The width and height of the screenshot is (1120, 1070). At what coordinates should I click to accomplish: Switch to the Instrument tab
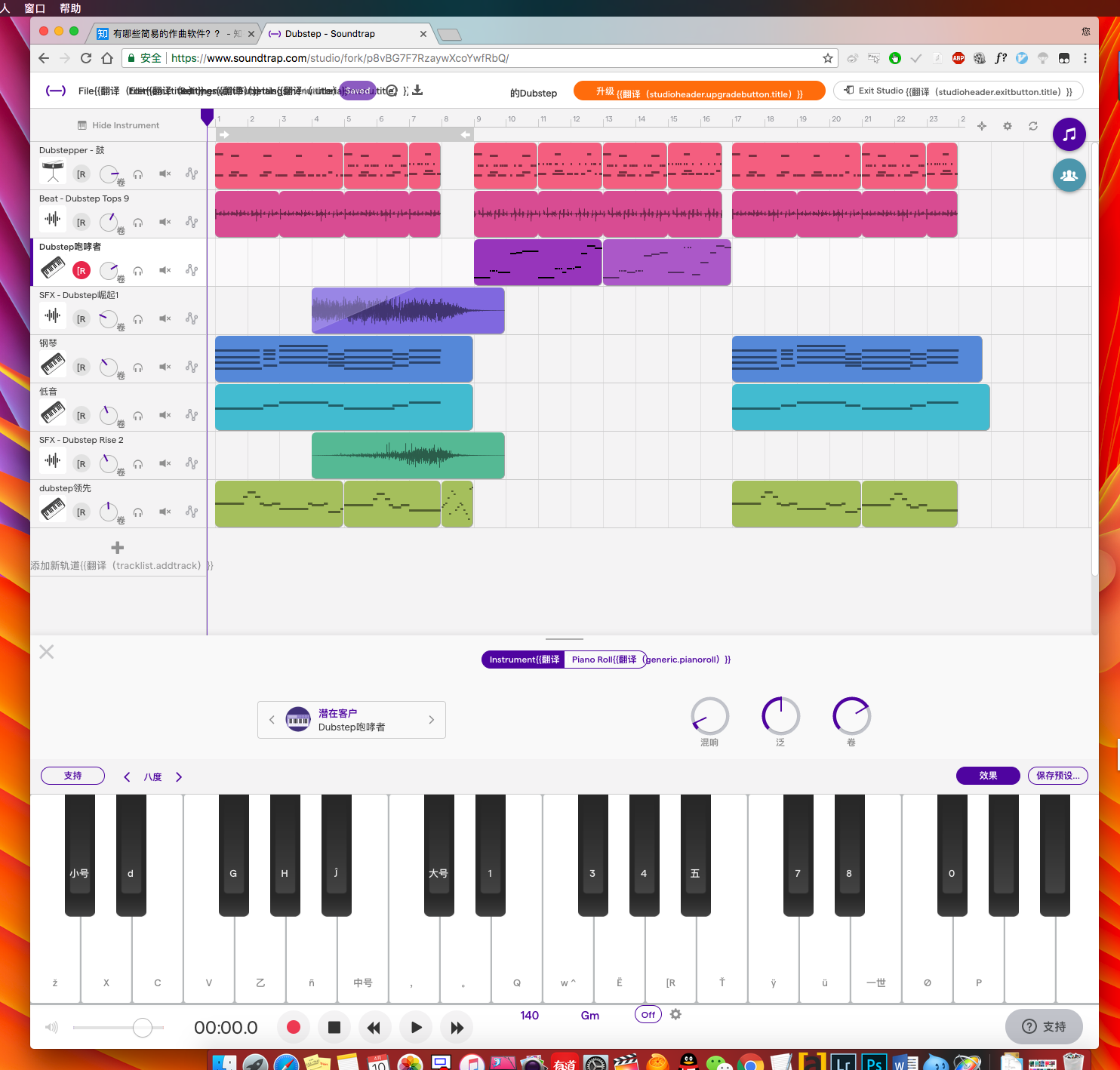(x=524, y=660)
